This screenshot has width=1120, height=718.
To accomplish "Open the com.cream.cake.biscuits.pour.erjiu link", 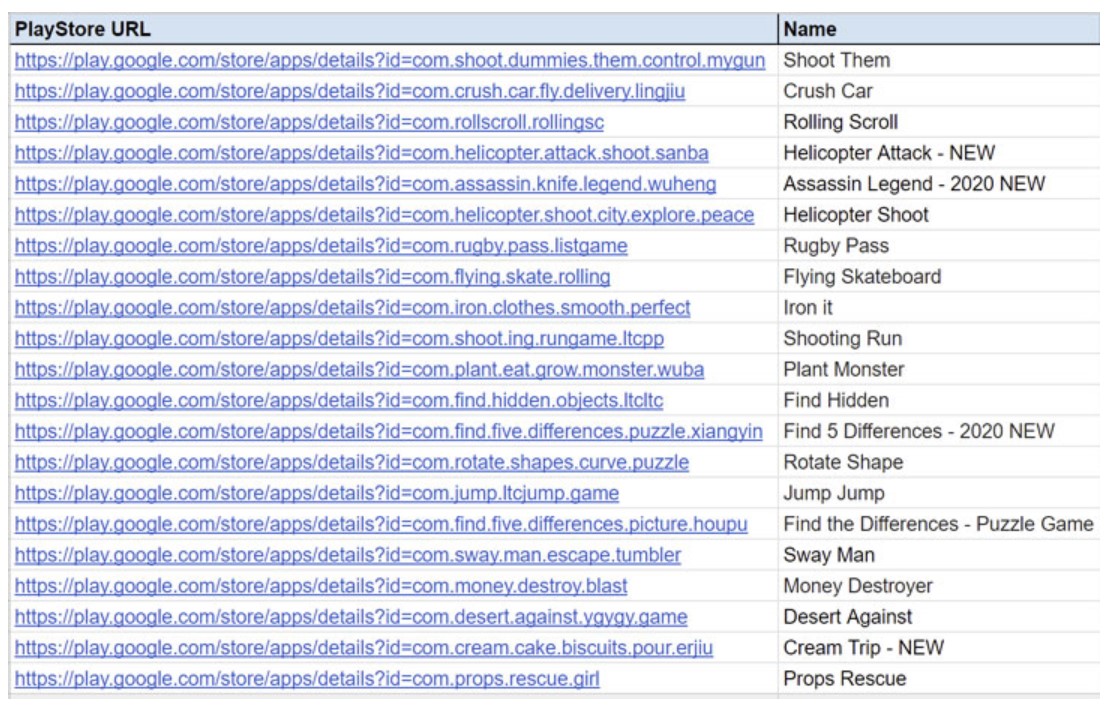I will (364, 648).
